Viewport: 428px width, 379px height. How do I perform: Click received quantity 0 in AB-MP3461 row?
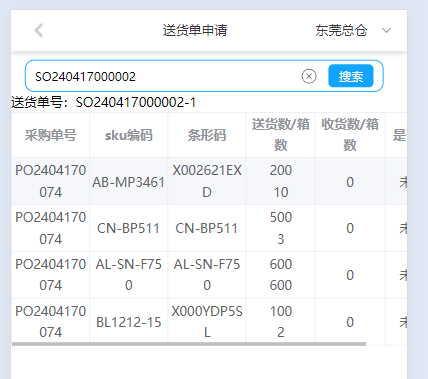(350, 182)
